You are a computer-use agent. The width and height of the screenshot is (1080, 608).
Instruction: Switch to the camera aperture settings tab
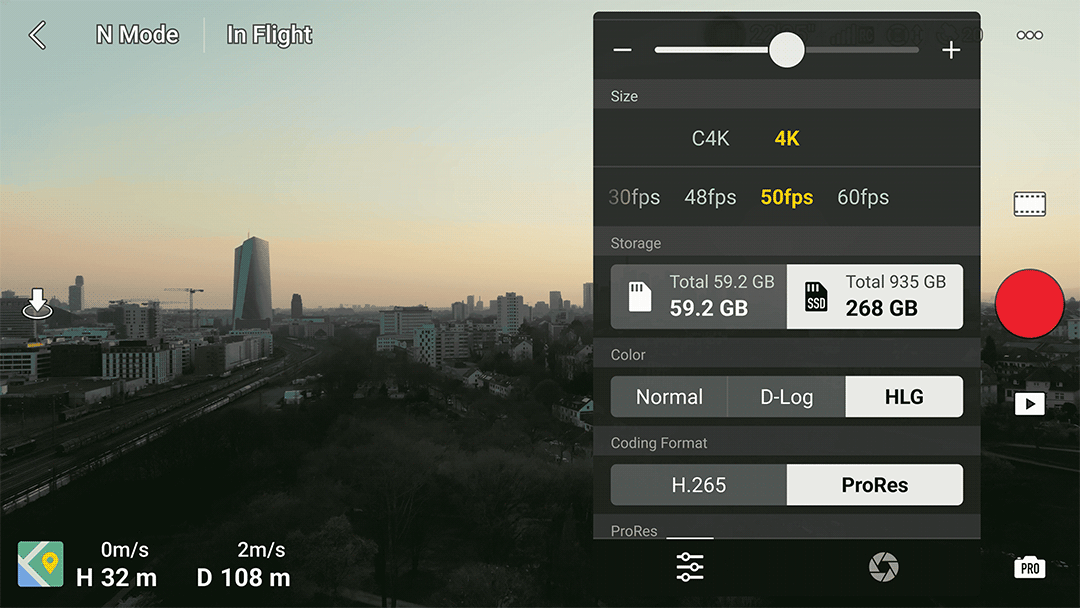pos(883,568)
